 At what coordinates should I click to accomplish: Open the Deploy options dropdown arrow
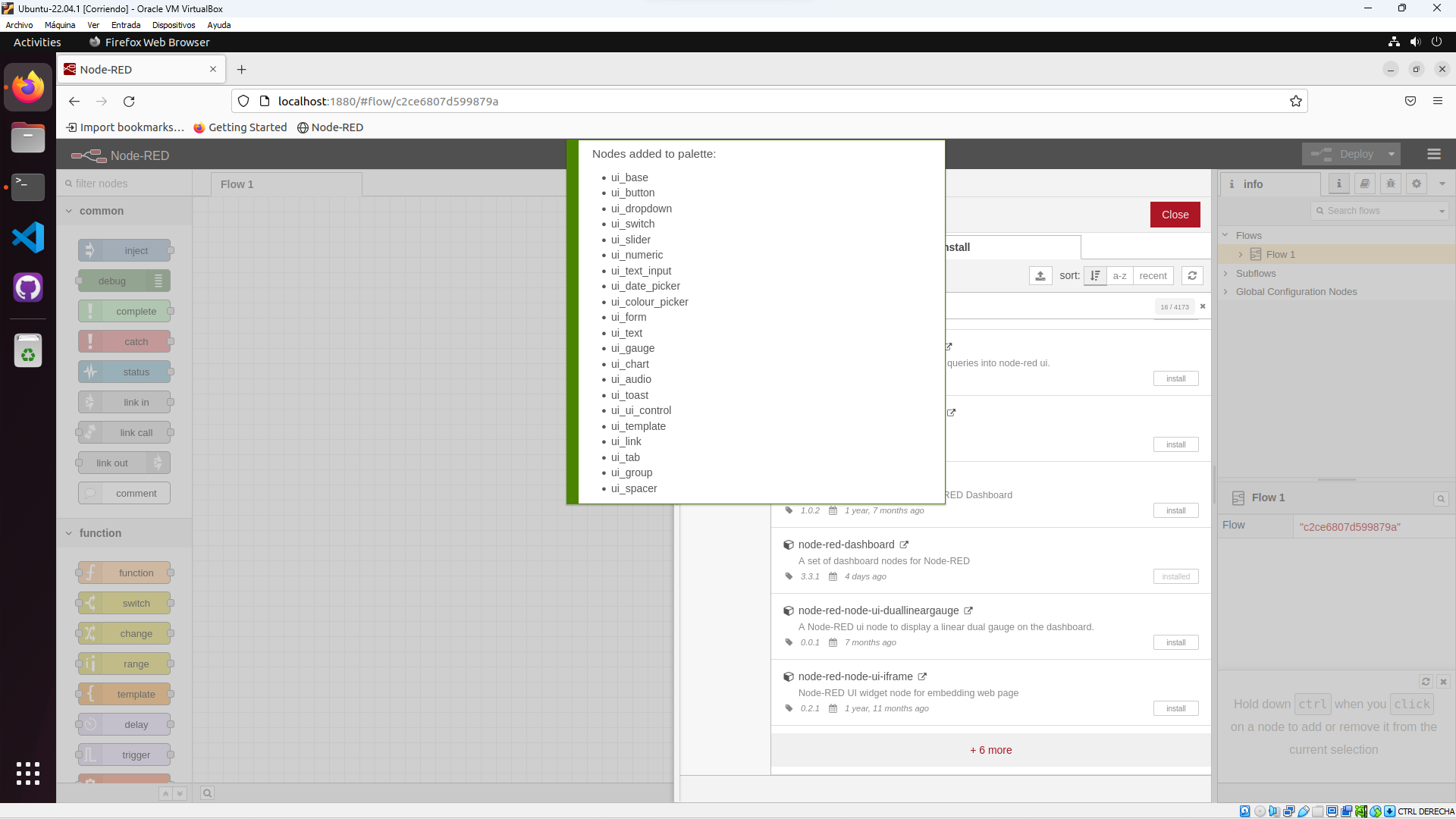click(1392, 154)
